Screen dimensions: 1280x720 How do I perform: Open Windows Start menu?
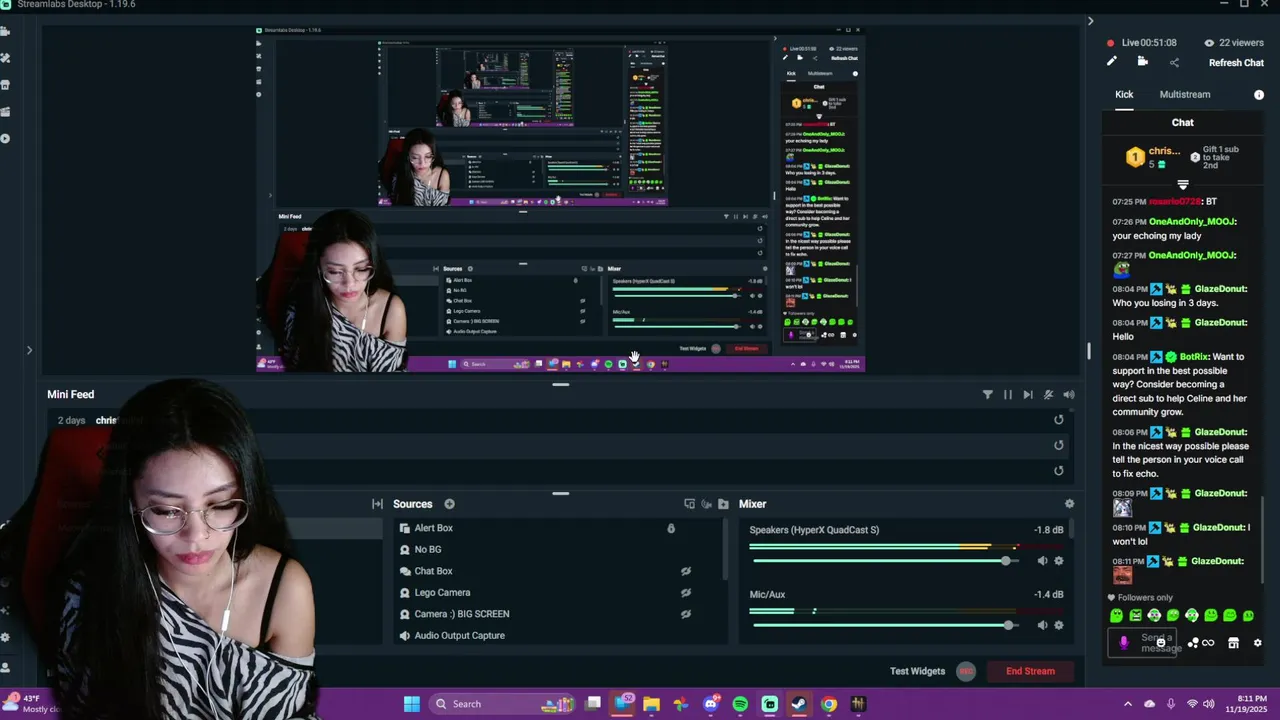point(411,704)
